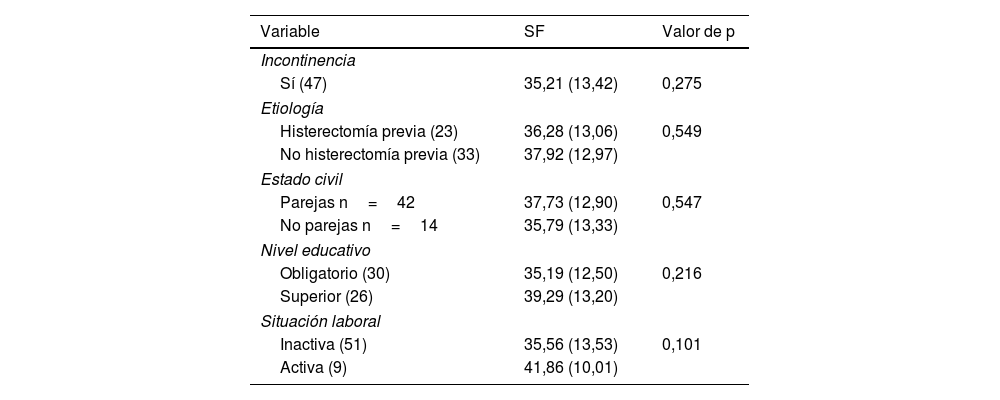Click the "Etiología" group heading
Viewport: 1000px width, 400px height.
pos(292,108)
